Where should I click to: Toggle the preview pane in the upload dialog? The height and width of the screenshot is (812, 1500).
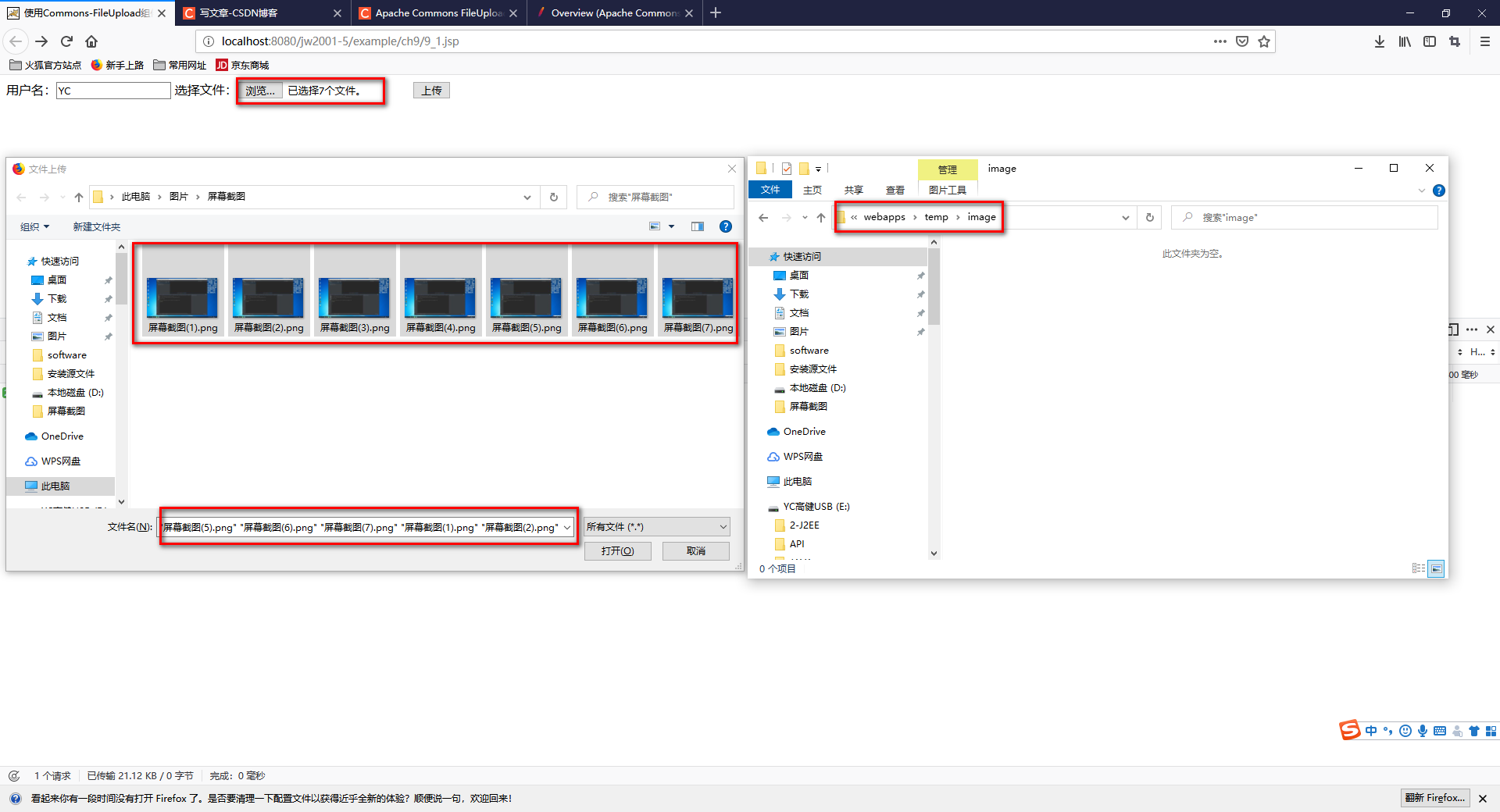[x=698, y=226]
